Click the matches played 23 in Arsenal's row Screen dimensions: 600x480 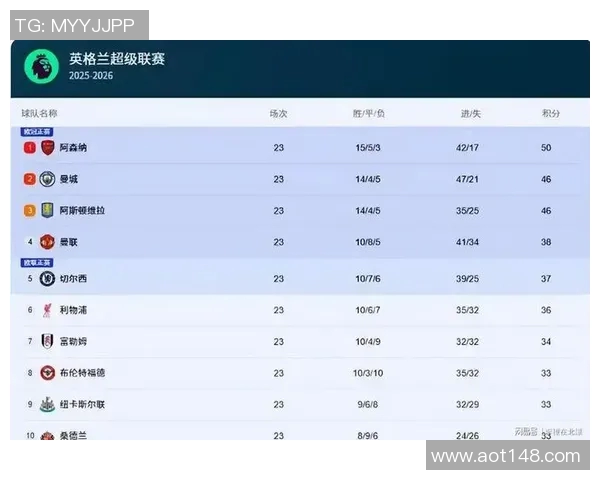click(x=279, y=148)
